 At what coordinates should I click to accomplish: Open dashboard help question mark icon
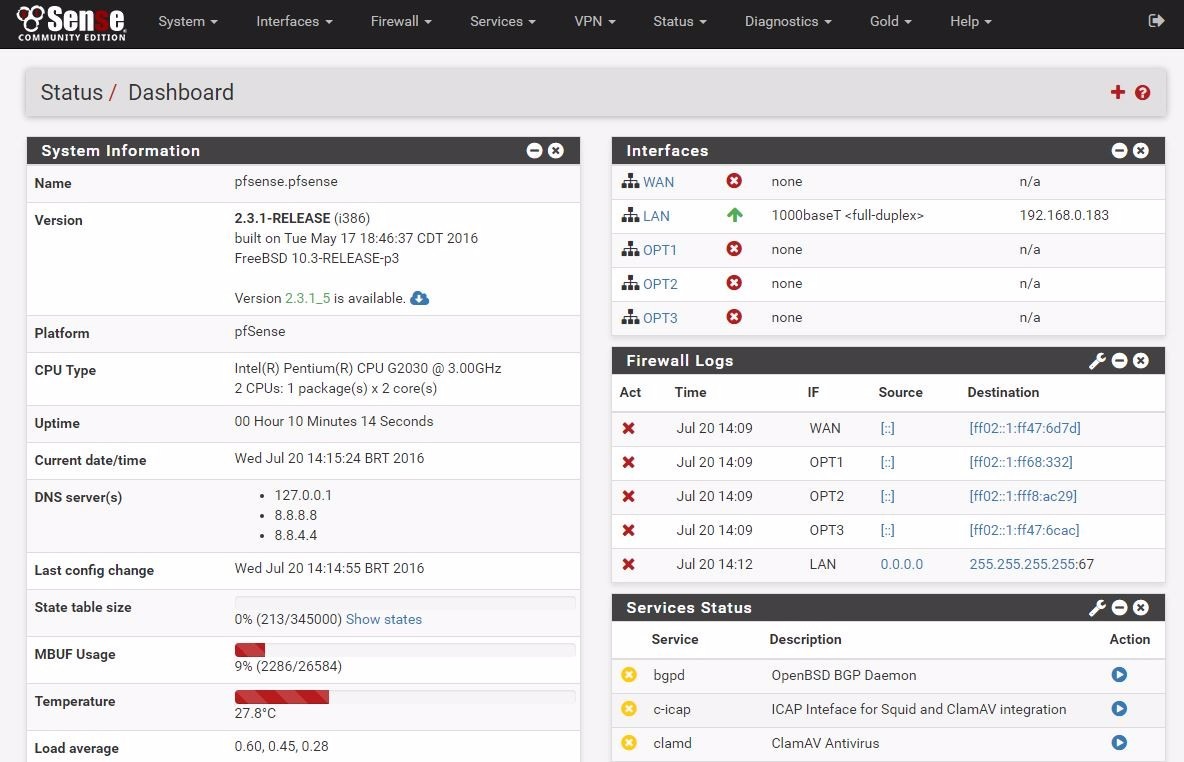1142,92
